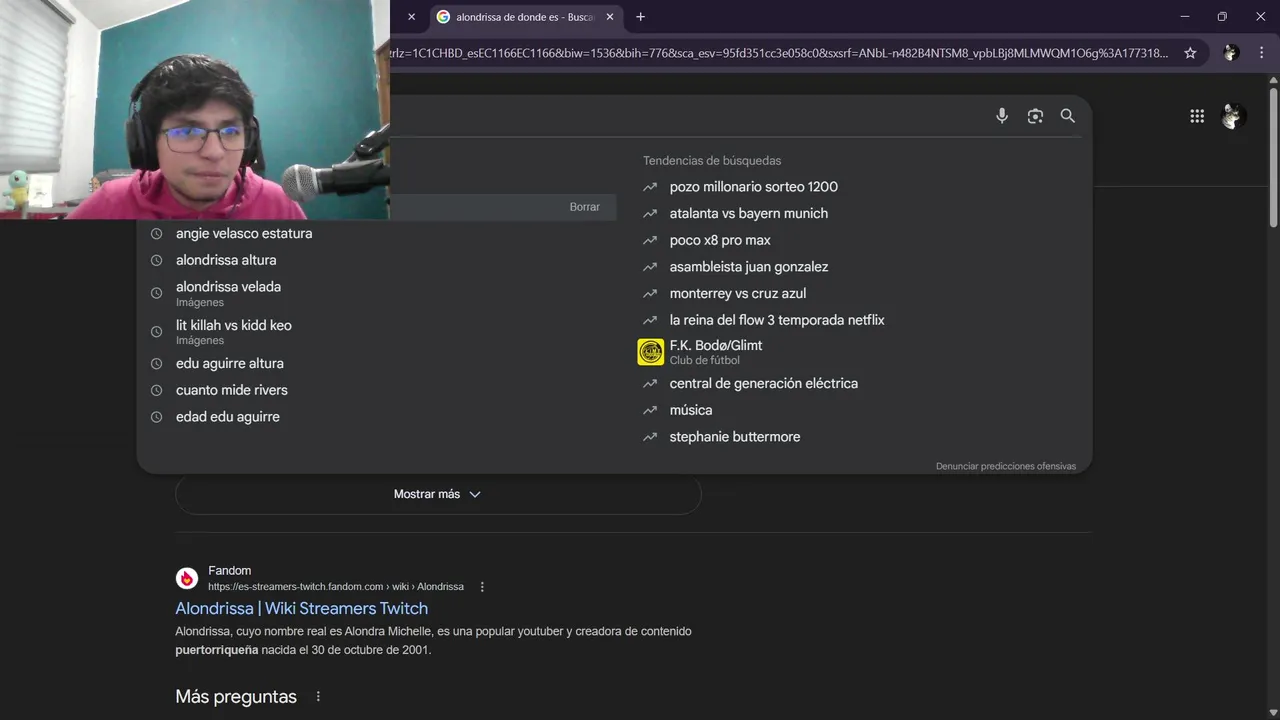The height and width of the screenshot is (720, 1280).
Task: Click the es-streamers-twitch.fandom.com URL
Action: (x=336, y=587)
